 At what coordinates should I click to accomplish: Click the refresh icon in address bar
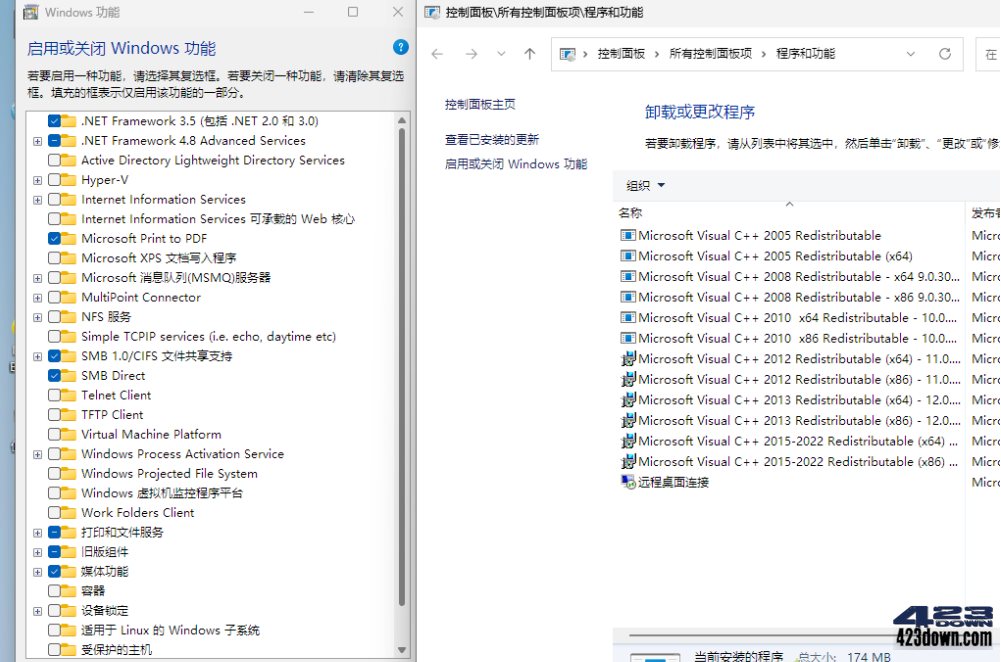(x=945, y=54)
